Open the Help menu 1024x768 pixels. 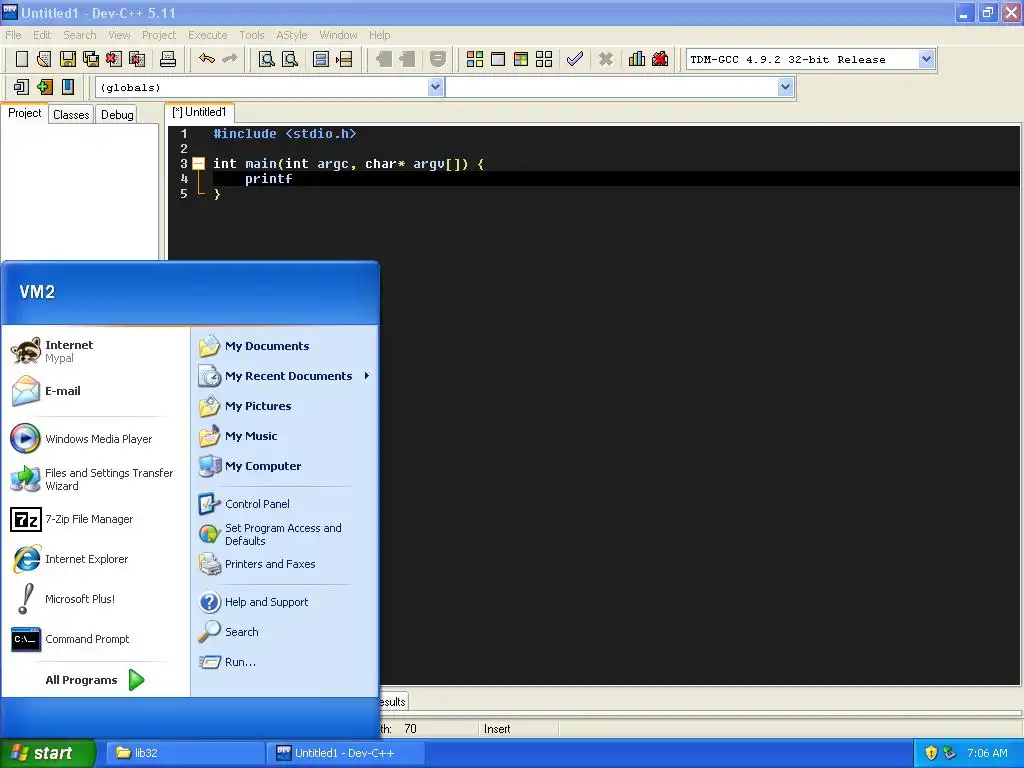pyautogui.click(x=379, y=35)
